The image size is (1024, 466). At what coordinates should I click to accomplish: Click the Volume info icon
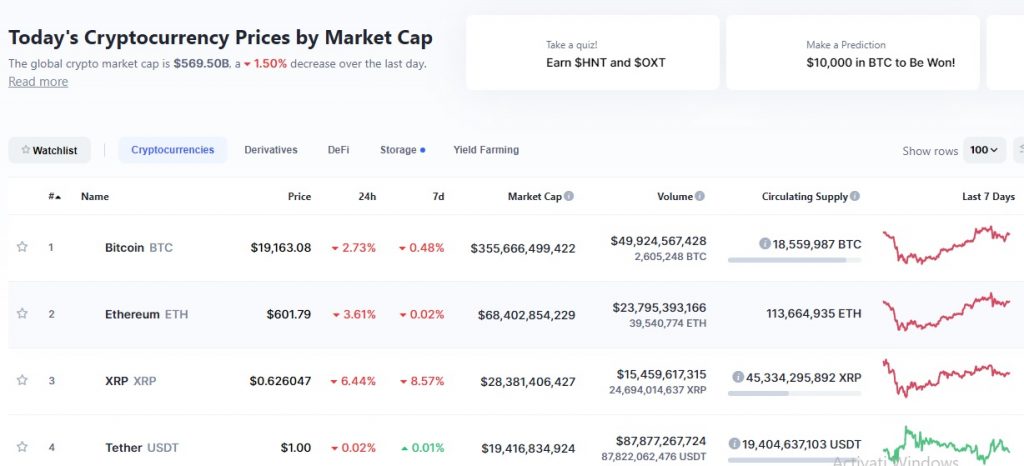[x=700, y=197]
